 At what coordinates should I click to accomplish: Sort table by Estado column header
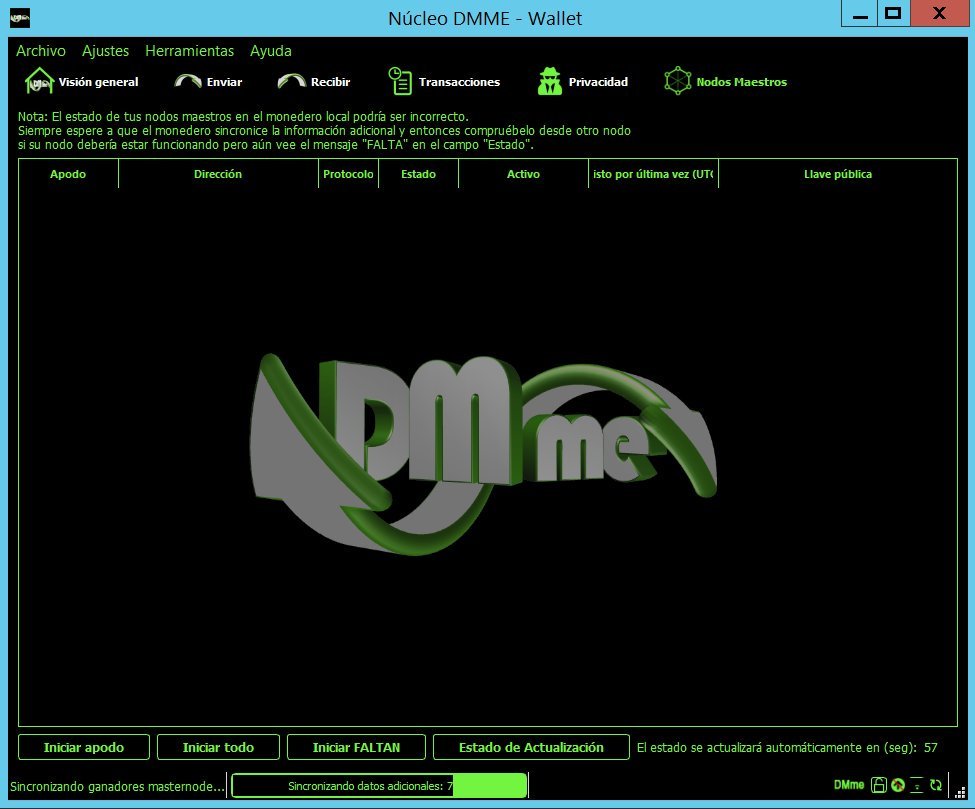(x=418, y=174)
